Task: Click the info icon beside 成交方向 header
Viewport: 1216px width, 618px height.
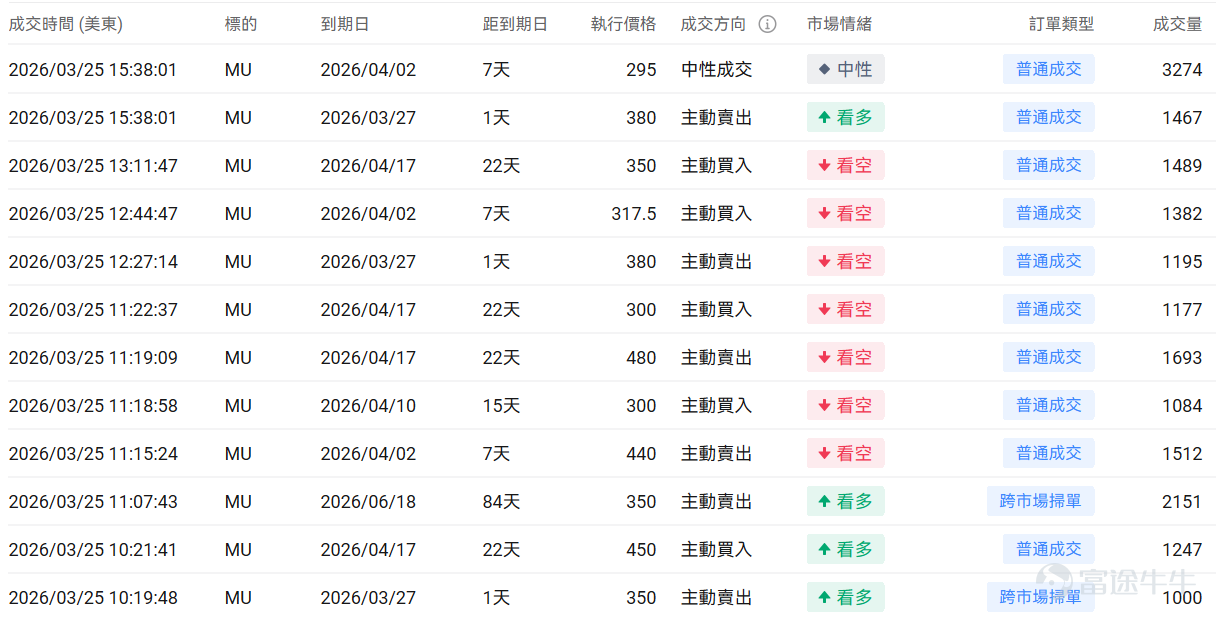Action: tap(767, 24)
